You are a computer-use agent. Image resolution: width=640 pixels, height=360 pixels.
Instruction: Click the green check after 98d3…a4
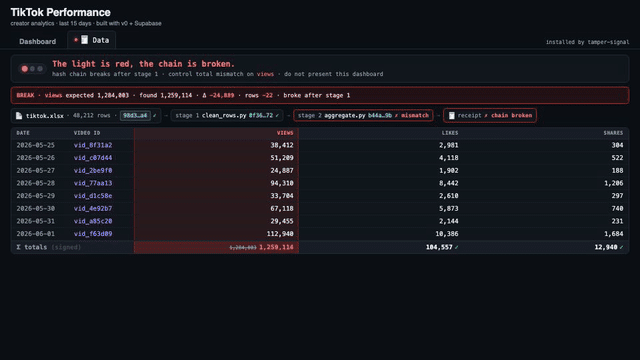point(155,116)
